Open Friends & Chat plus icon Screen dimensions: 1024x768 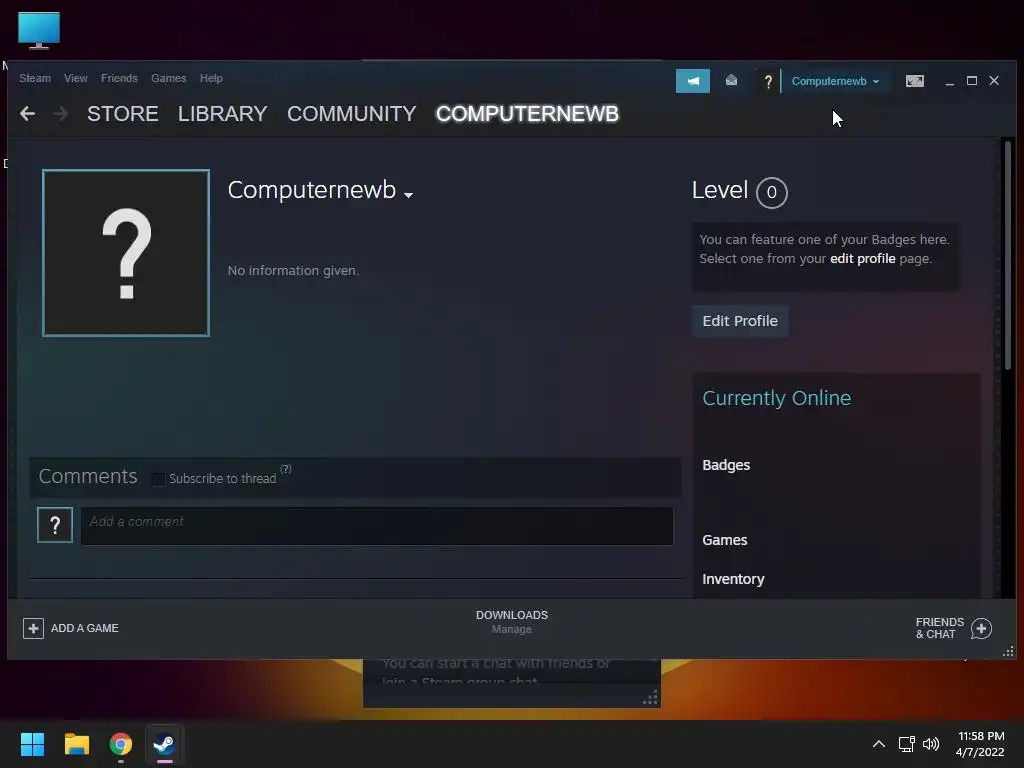981,628
